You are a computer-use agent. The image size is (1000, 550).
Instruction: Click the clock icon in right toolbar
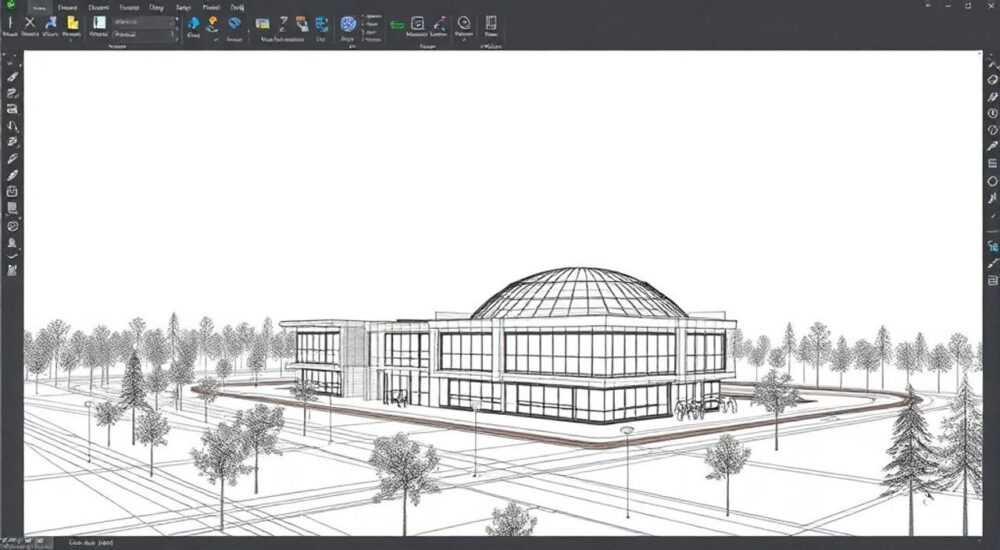coord(992,113)
